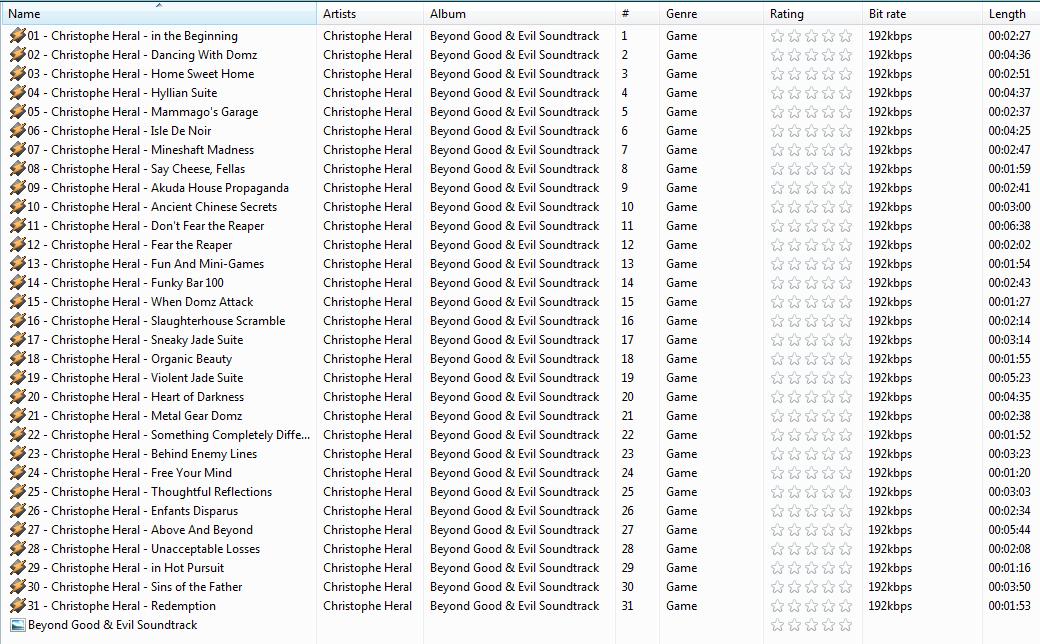This screenshot has height=644, width=1040.
Task: Click the track number 18 in the # column
Action: click(627, 359)
